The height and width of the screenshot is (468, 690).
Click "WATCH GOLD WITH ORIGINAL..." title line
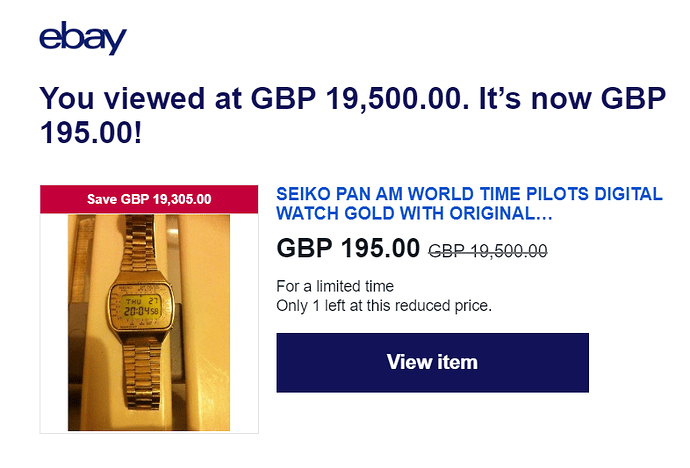tap(414, 214)
